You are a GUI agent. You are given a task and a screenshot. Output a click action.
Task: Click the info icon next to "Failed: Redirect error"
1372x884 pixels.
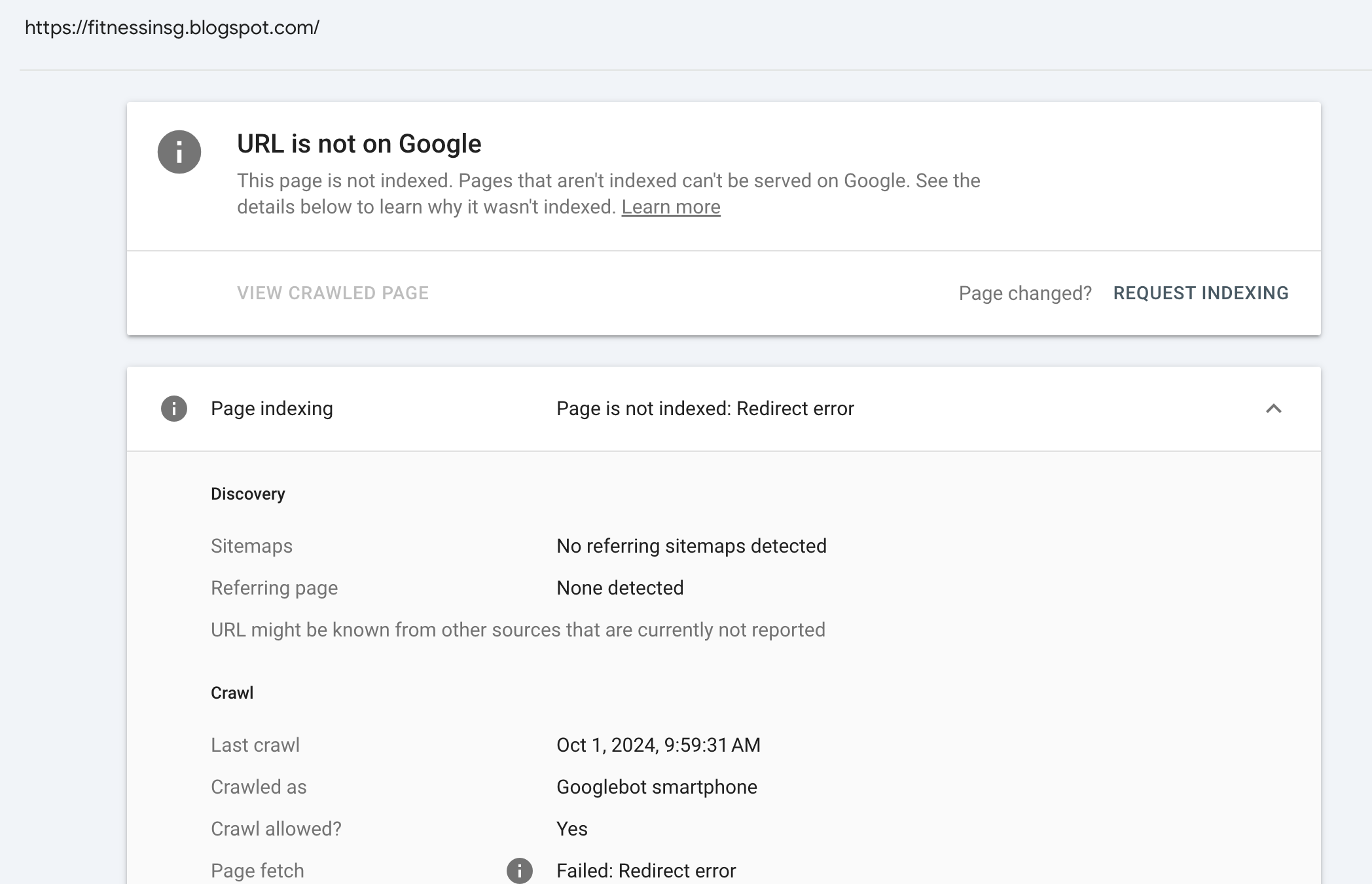(x=519, y=870)
